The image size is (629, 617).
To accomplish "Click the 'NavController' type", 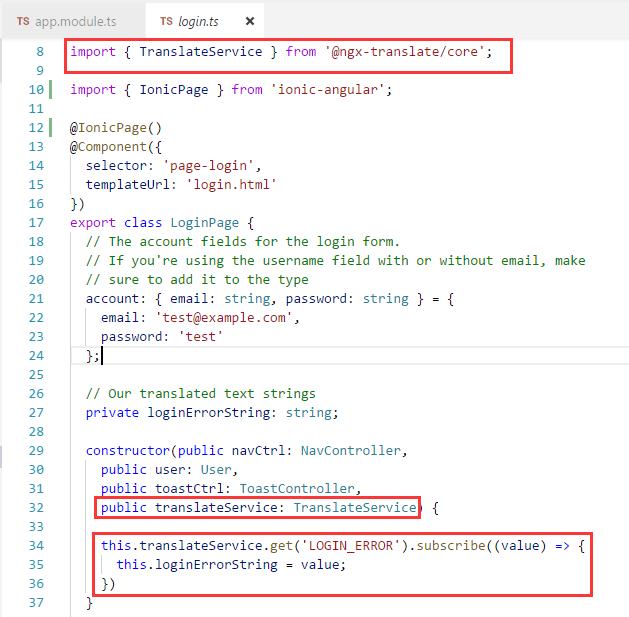I will coord(351,451).
